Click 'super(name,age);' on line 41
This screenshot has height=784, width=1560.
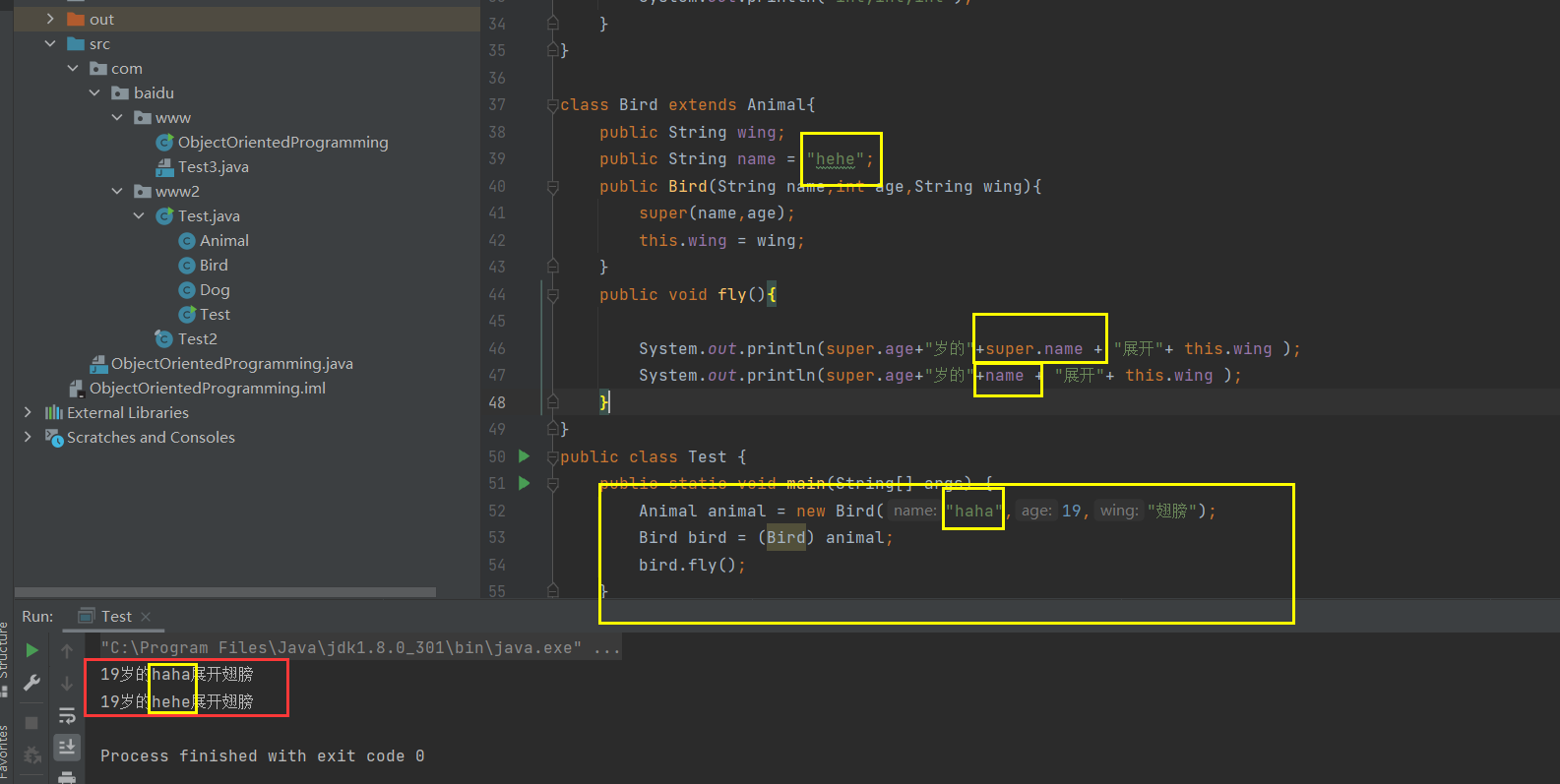click(717, 213)
